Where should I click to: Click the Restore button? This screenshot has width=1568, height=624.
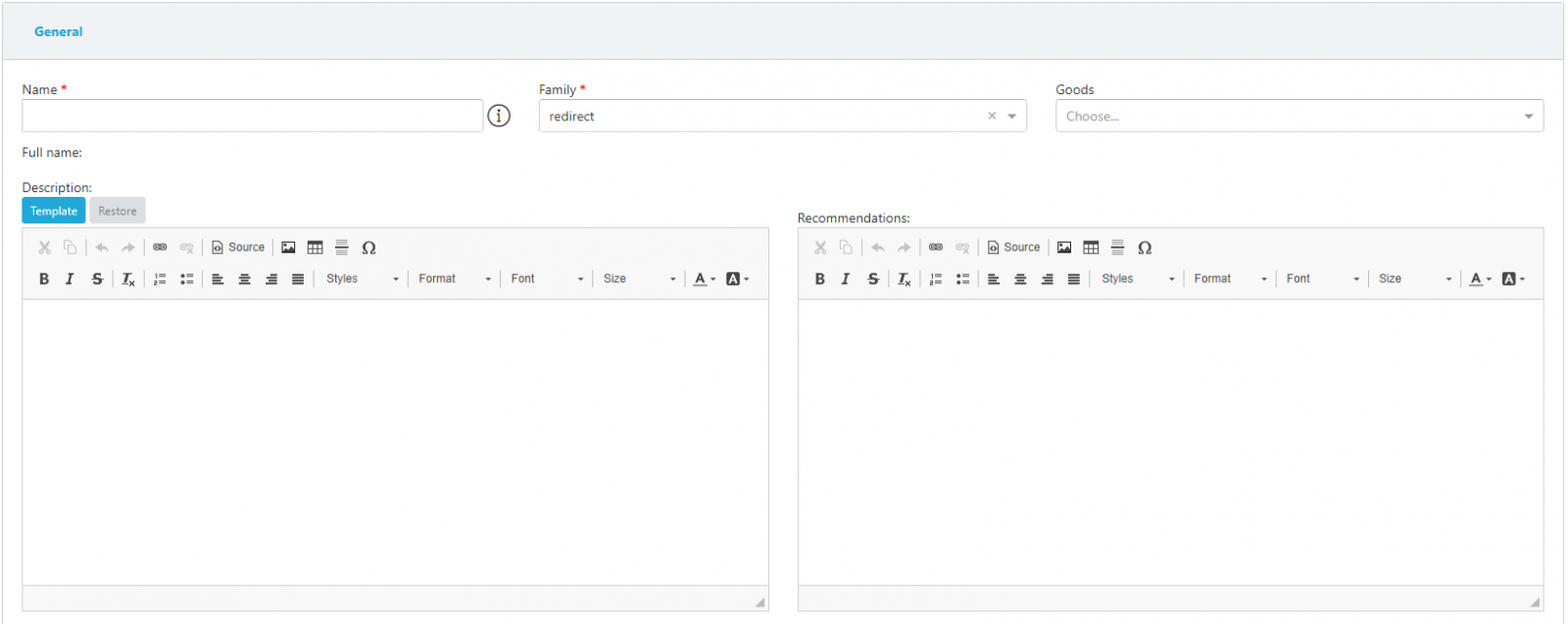click(118, 211)
